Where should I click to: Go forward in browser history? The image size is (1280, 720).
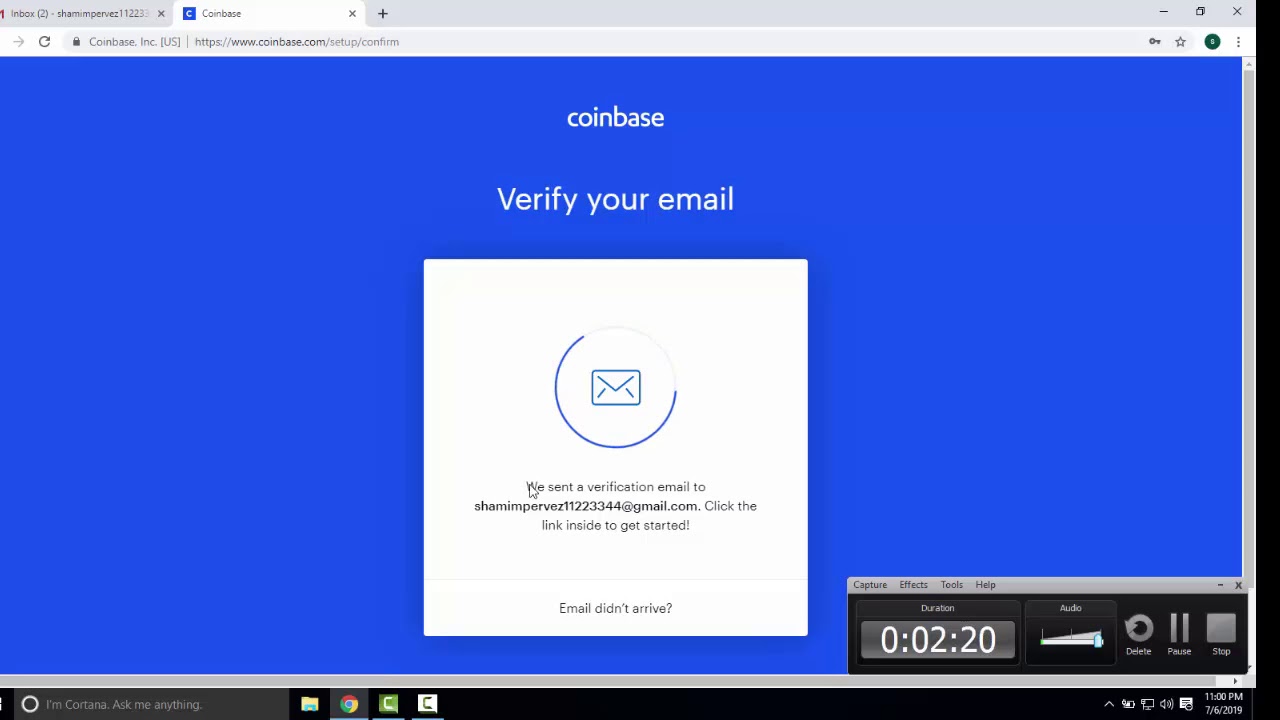18,42
